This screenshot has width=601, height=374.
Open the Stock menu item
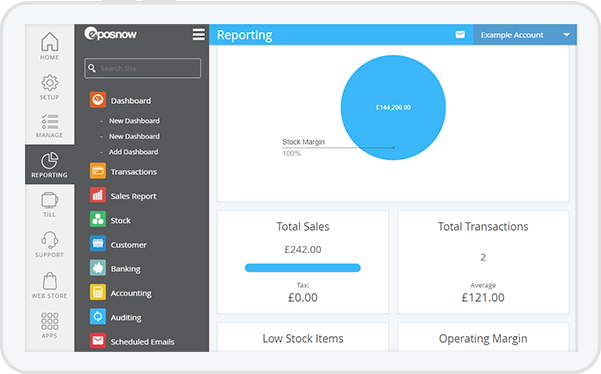(120, 220)
